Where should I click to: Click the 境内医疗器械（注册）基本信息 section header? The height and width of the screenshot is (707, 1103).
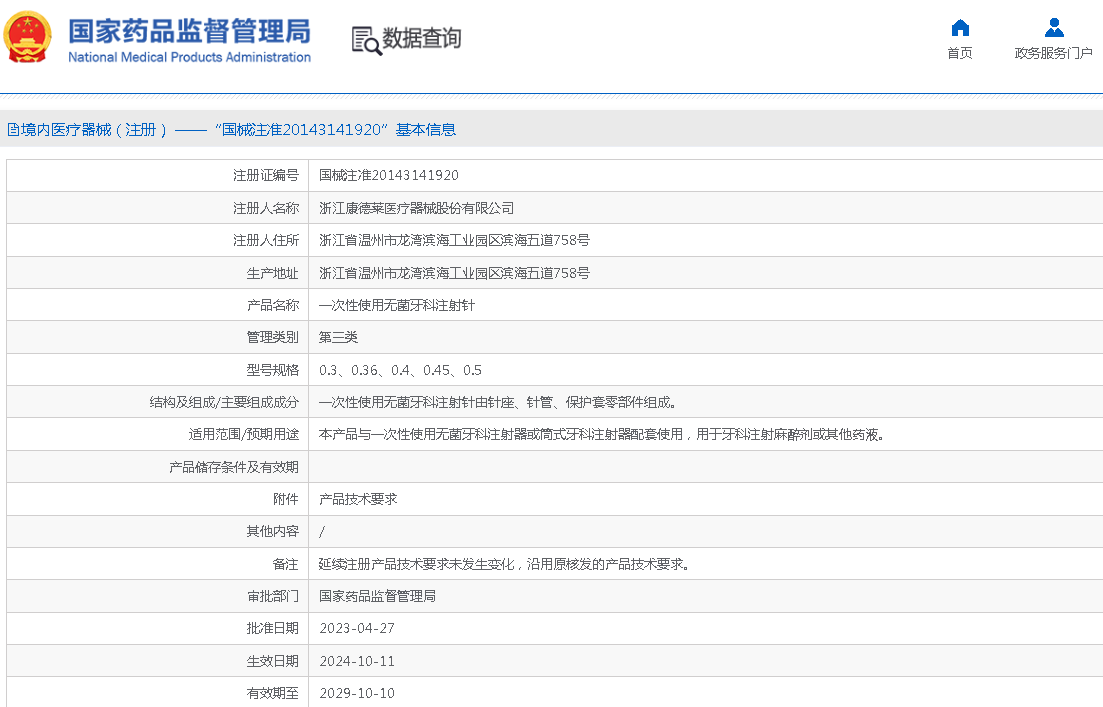pyautogui.click(x=232, y=129)
